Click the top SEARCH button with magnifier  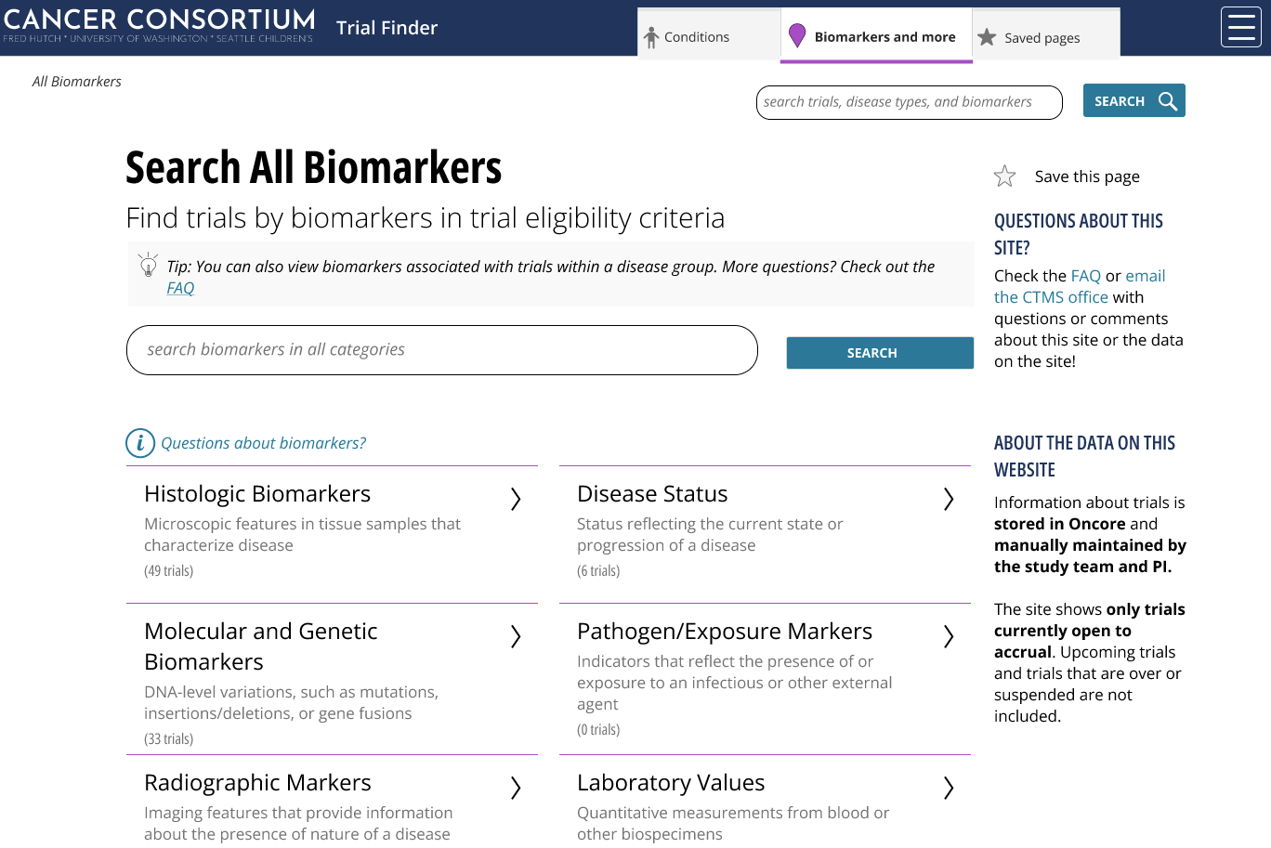coord(1133,101)
